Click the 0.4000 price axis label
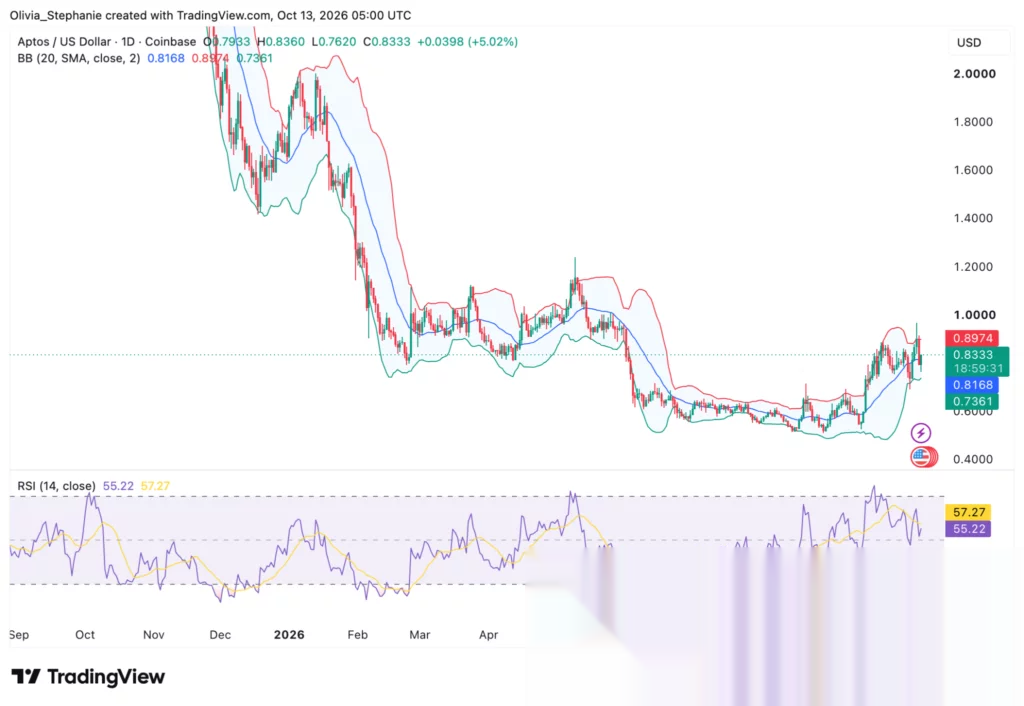The width and height of the screenshot is (1024, 706). pos(973,459)
